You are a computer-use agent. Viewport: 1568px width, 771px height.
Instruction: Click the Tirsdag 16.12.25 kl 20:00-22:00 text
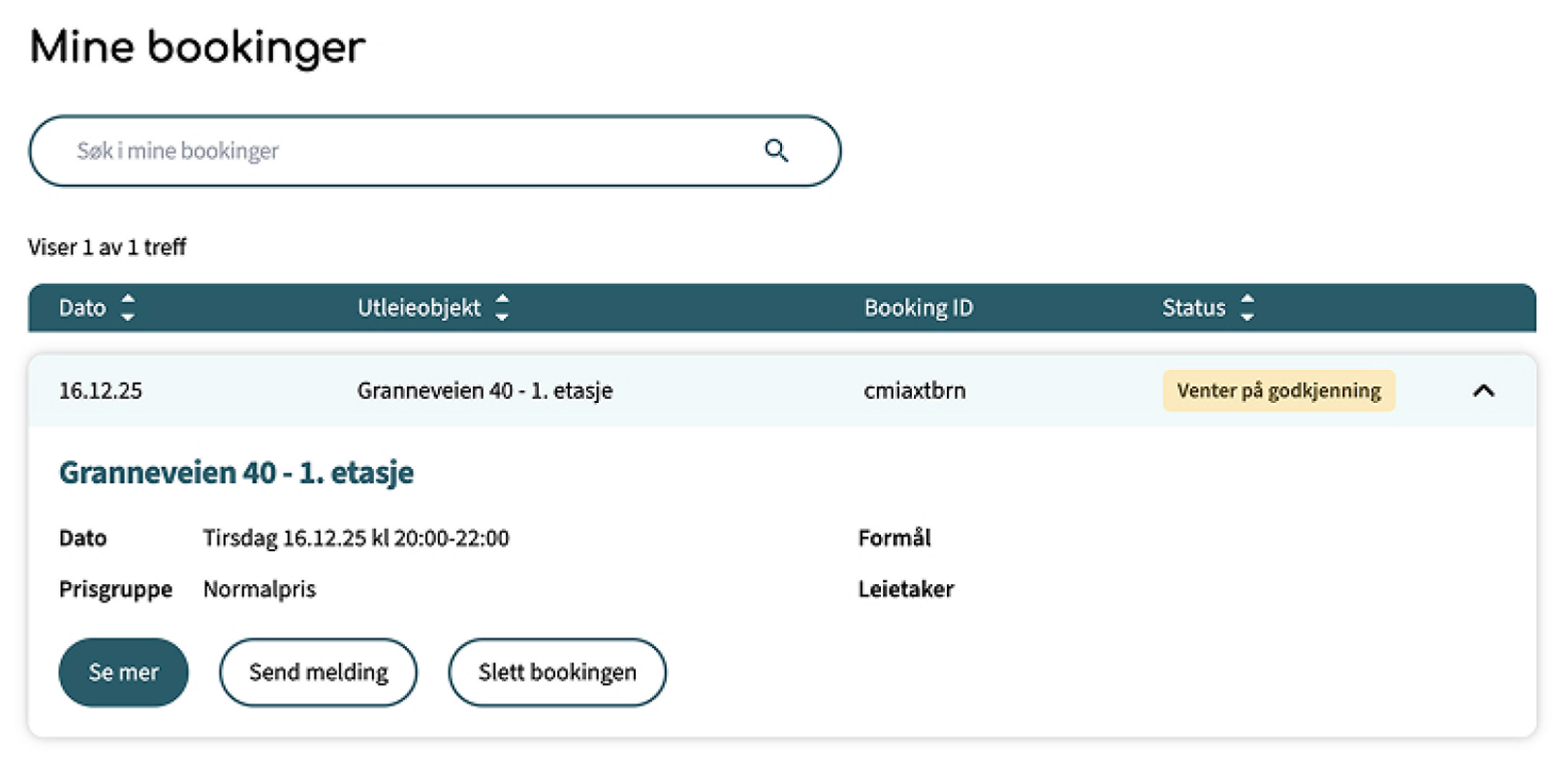356,539
